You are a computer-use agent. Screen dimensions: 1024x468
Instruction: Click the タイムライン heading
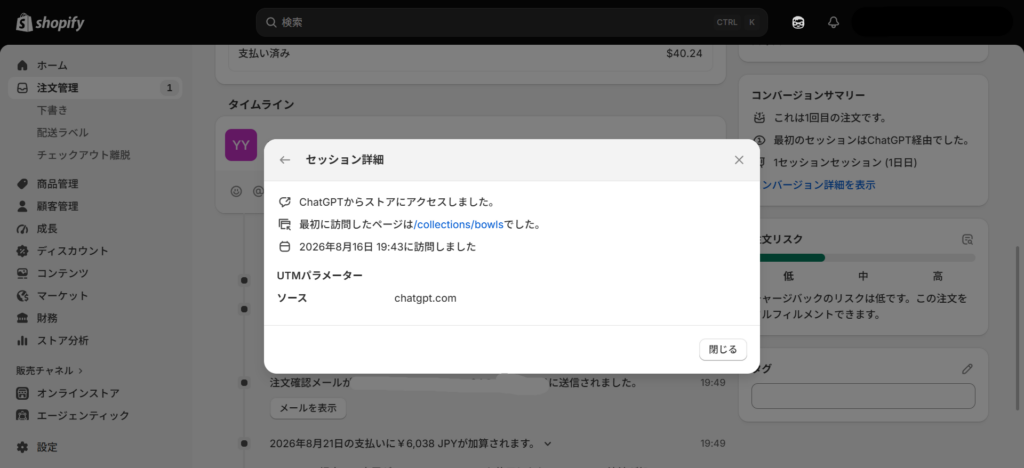[261, 104]
